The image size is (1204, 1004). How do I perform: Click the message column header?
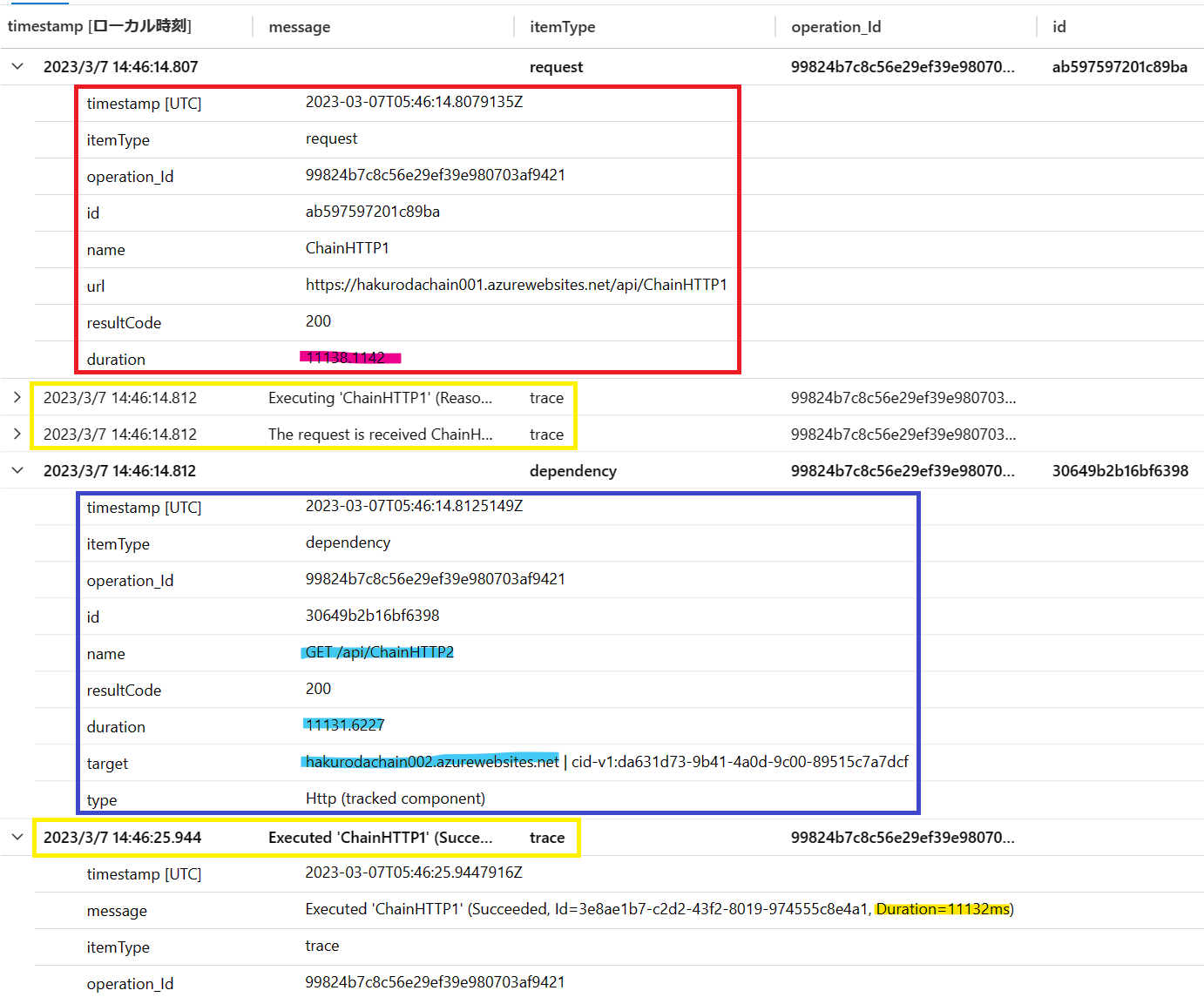pos(299,27)
